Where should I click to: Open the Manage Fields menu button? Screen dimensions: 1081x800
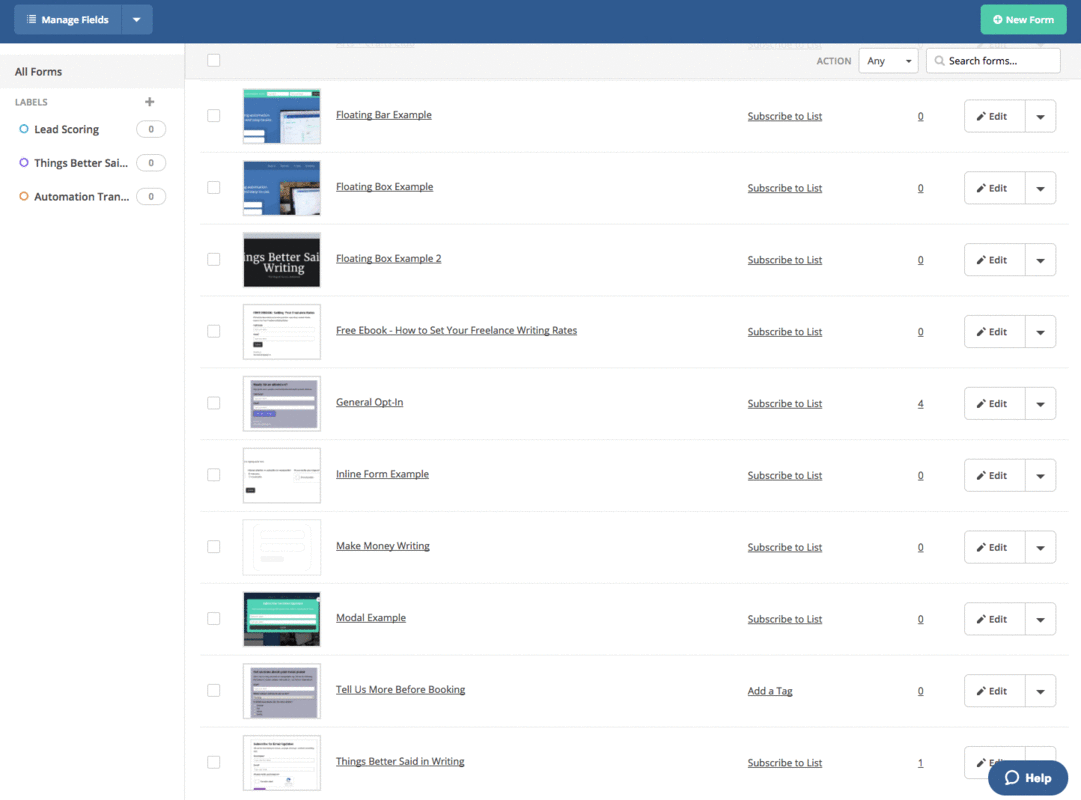tap(68, 20)
